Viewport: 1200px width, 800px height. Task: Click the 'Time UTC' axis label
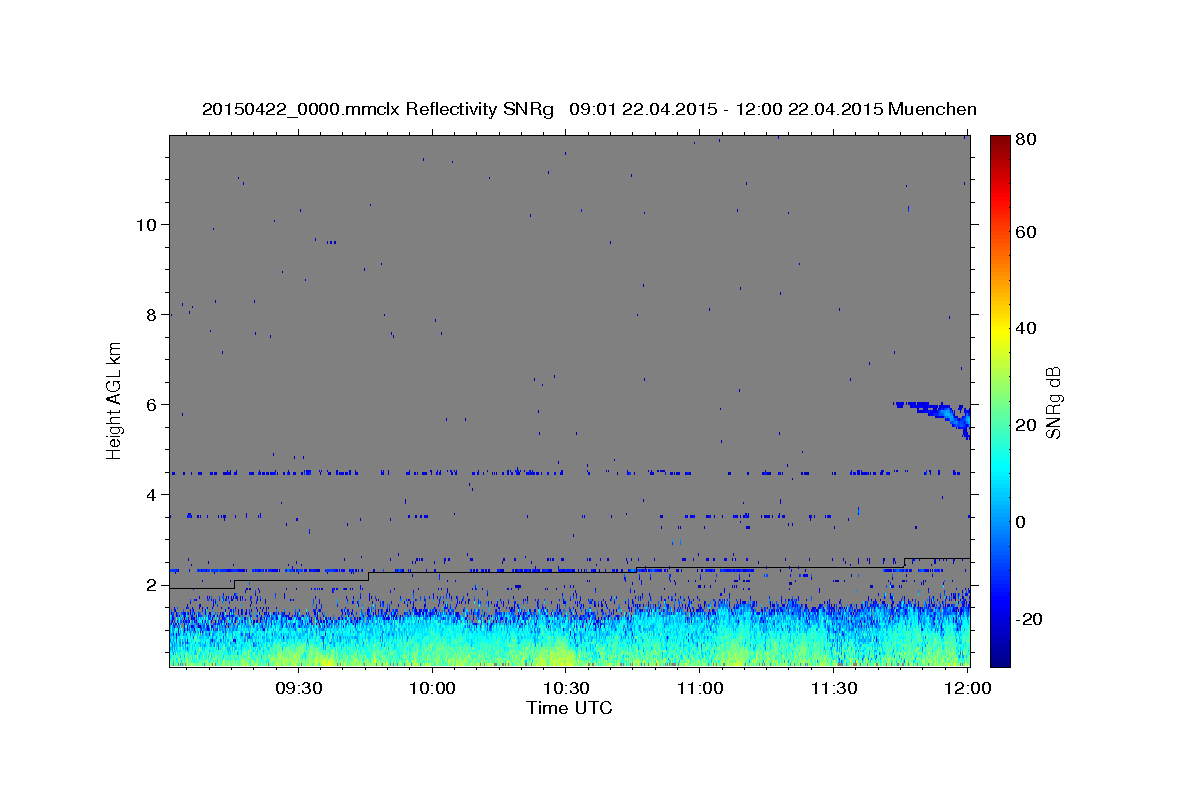569,708
